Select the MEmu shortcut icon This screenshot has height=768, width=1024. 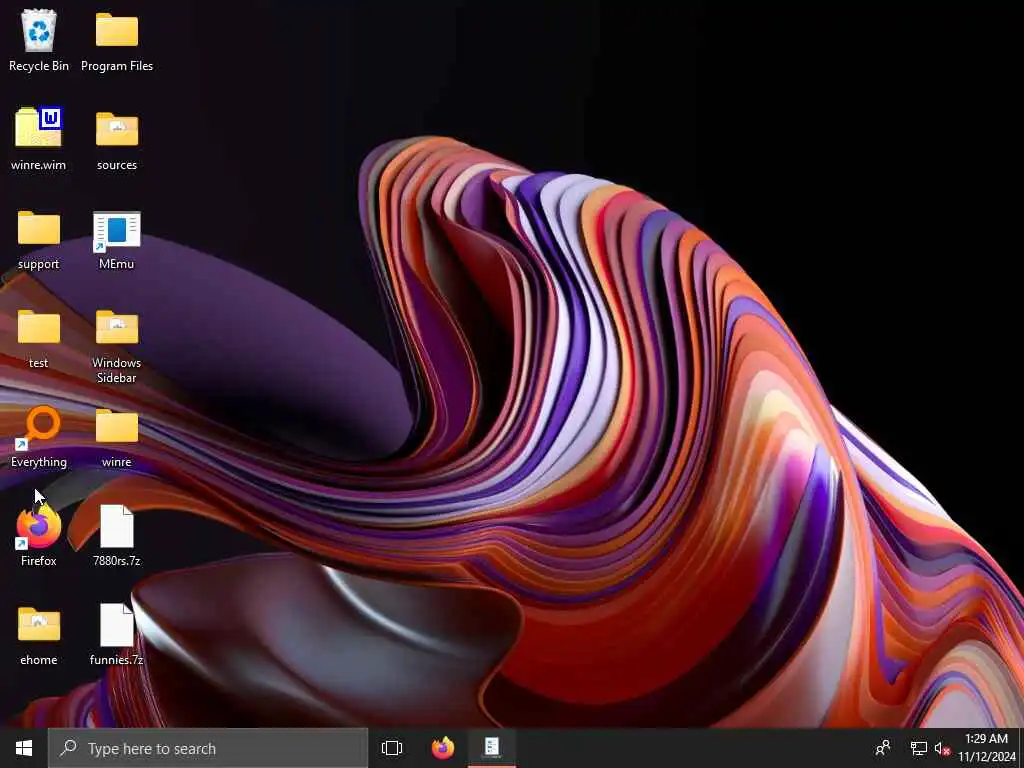(117, 238)
